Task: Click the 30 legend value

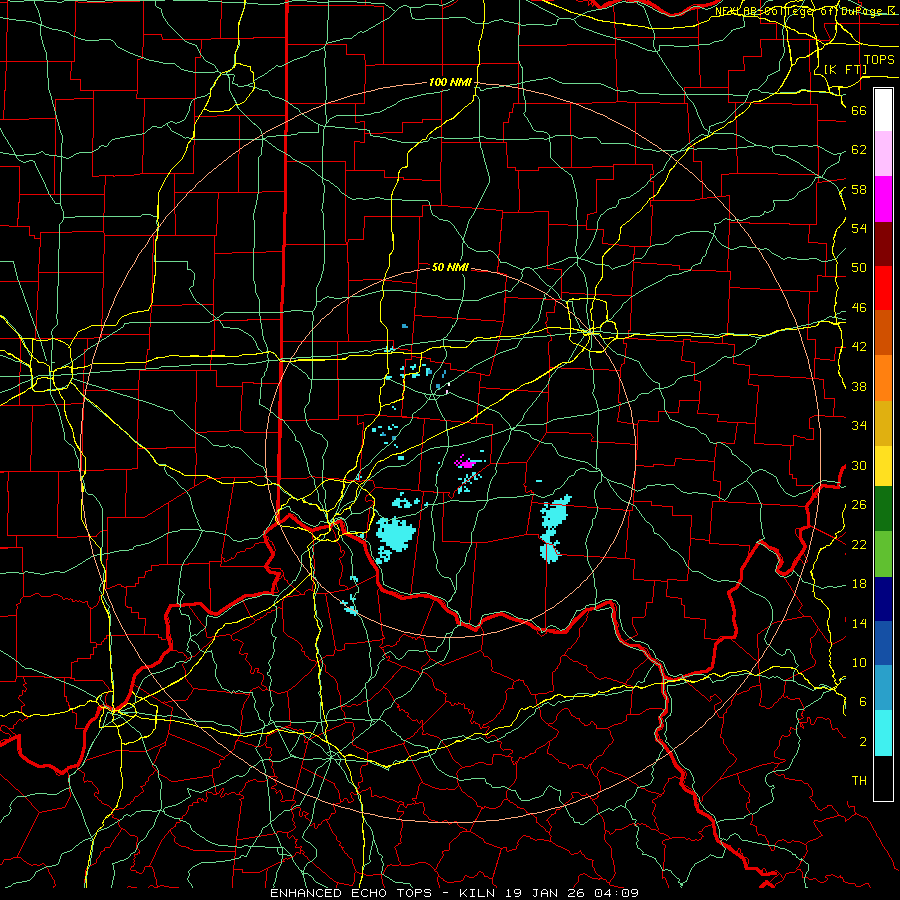Action: click(859, 465)
